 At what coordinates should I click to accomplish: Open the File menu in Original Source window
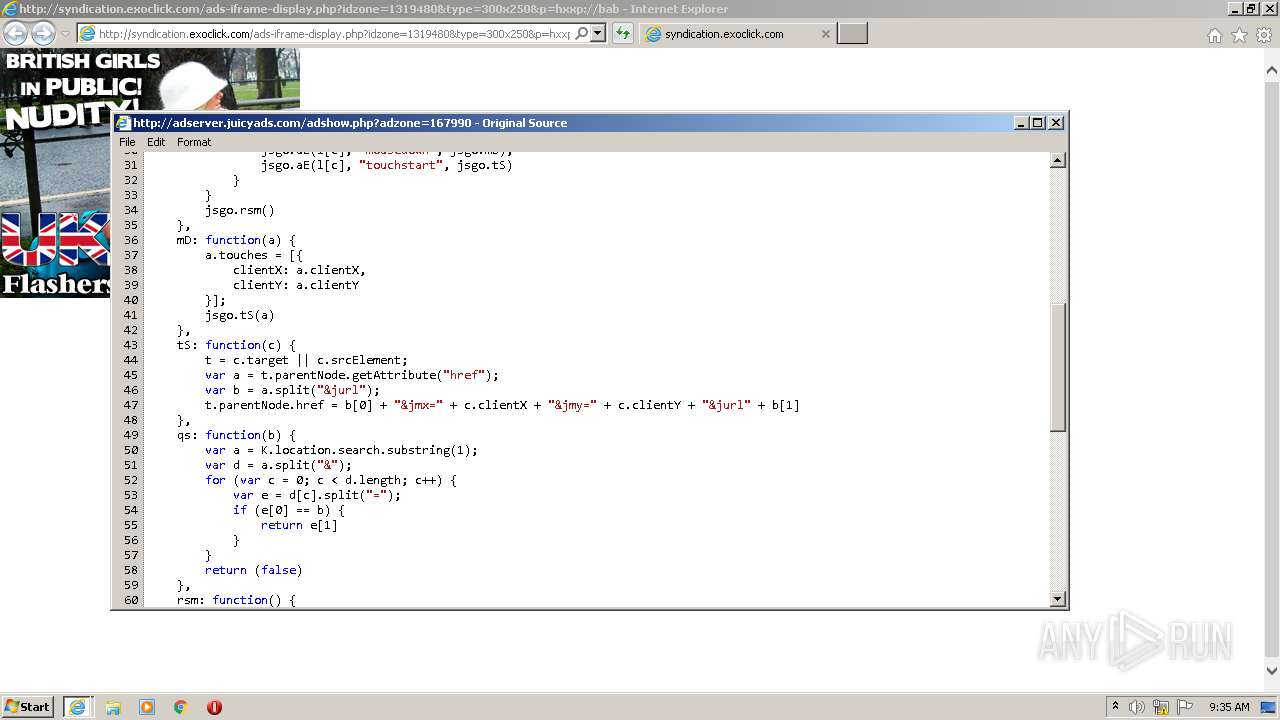click(x=127, y=142)
